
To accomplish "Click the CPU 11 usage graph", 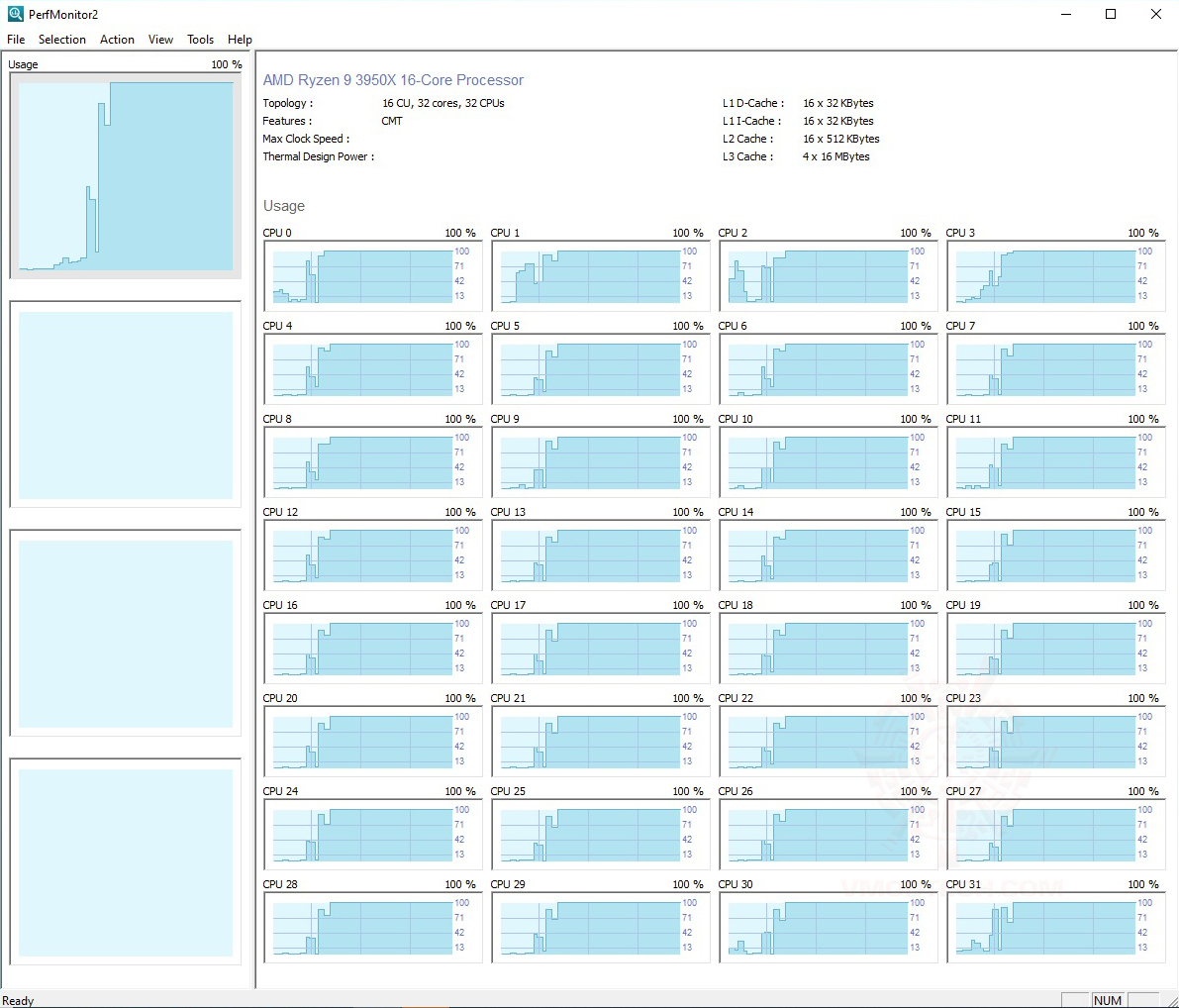I will 1056,462.
